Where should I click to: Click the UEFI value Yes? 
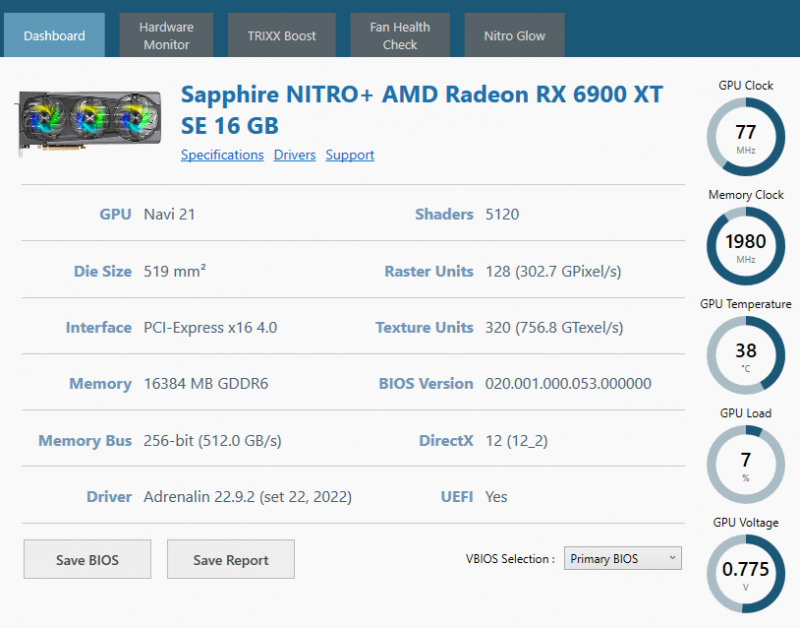(x=496, y=496)
